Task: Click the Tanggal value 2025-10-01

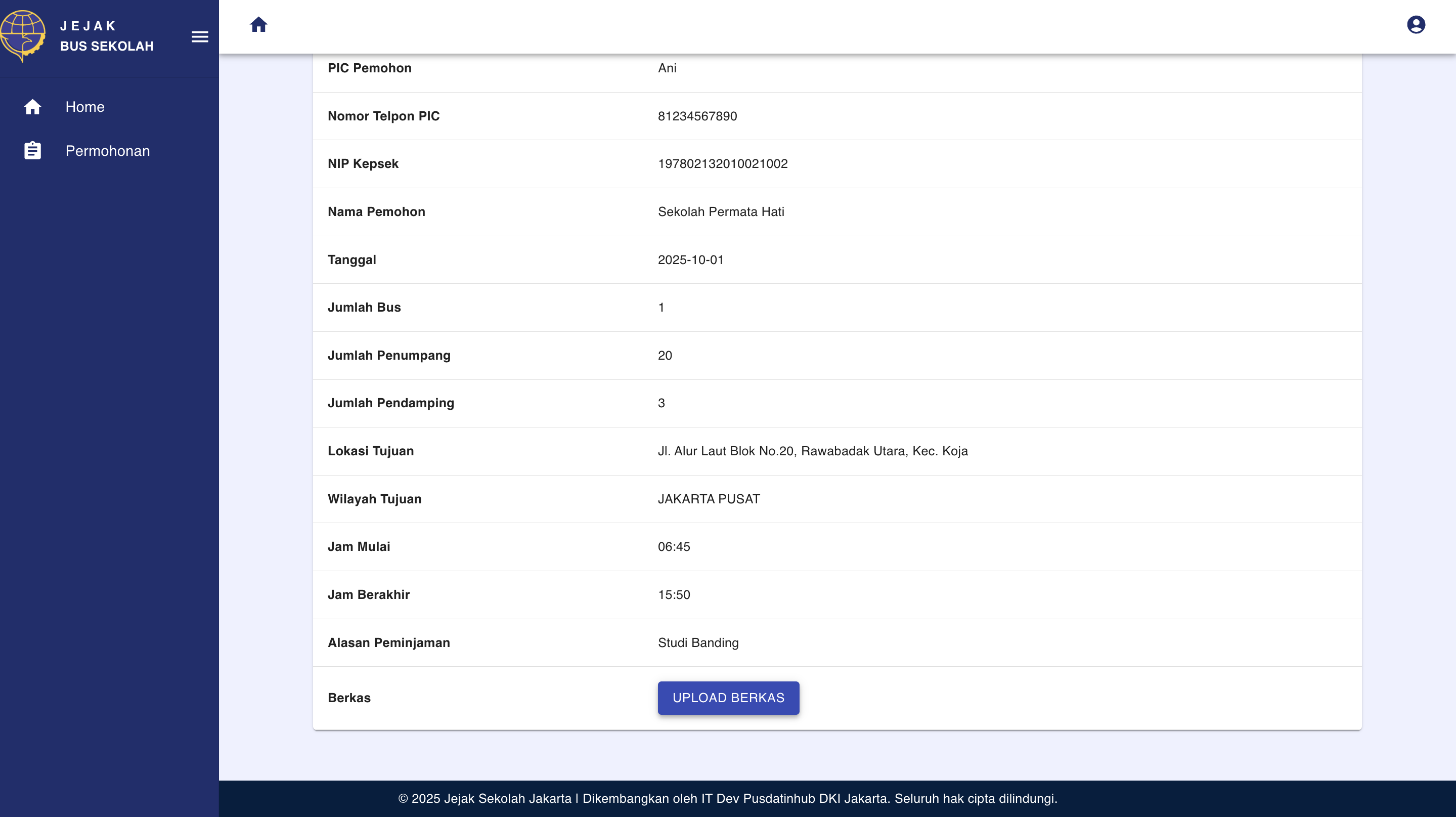Action: 690,260
